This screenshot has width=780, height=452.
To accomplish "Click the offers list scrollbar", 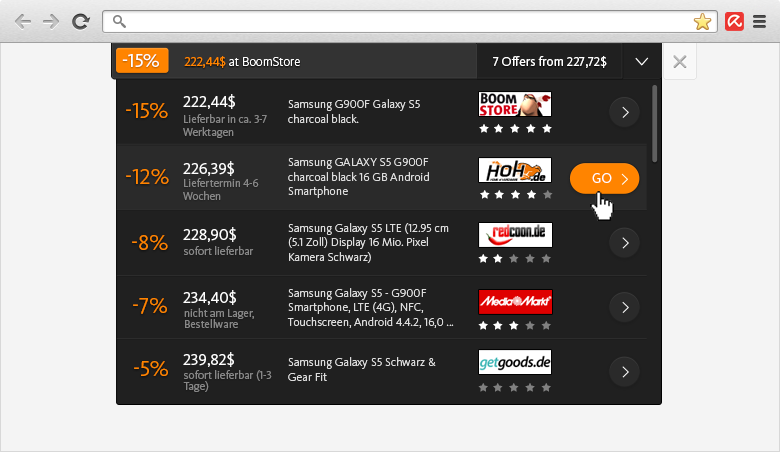I will [655, 123].
